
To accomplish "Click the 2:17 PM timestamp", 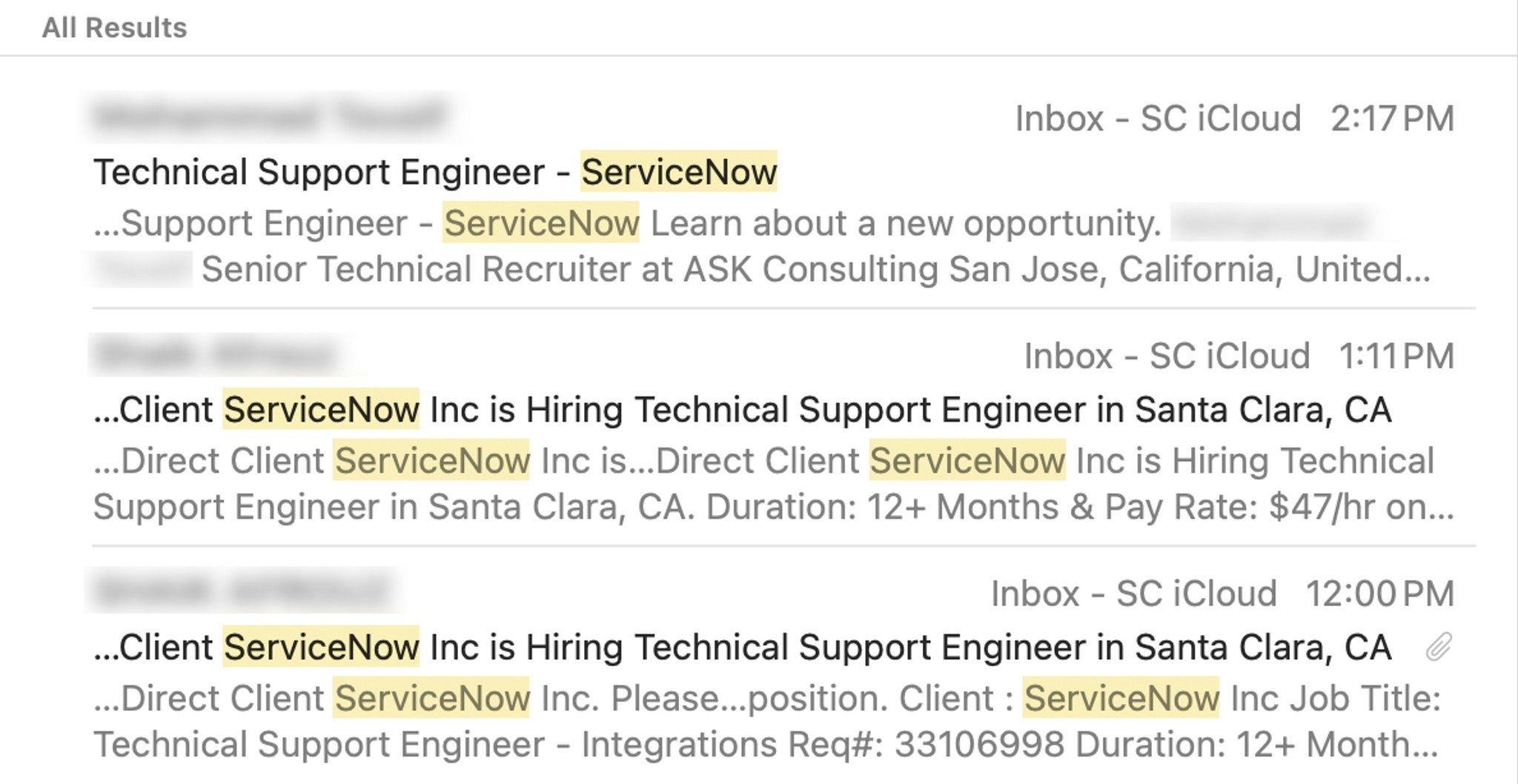I will click(x=1392, y=119).
